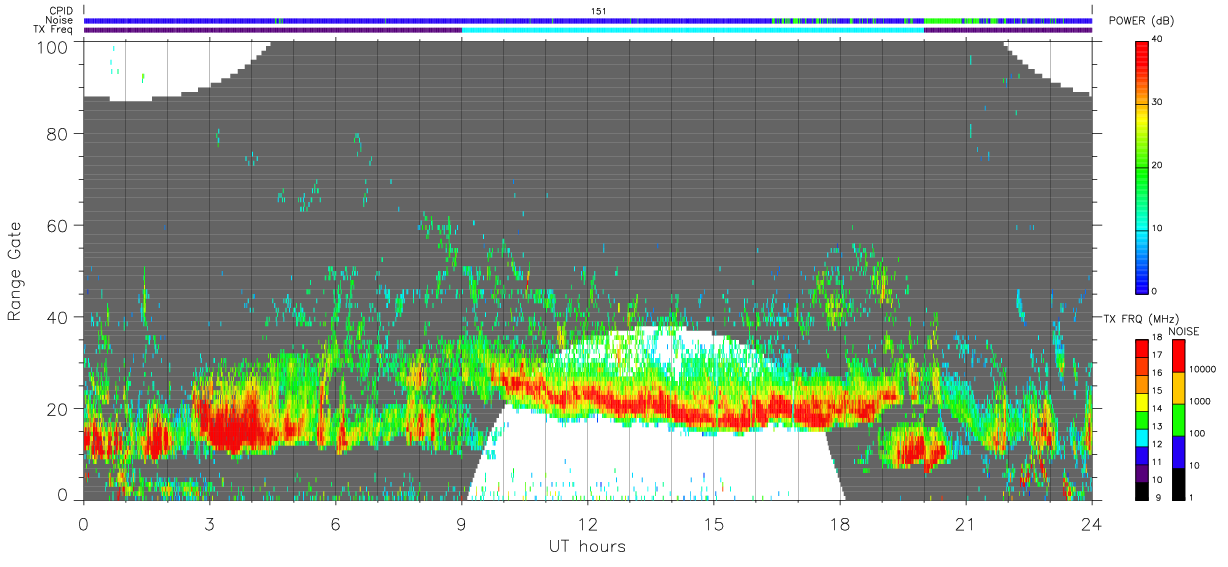This screenshot has height=567, width=1228.
Task: Click the 10 tick on the POWER colorbar
Action: coord(1159,228)
